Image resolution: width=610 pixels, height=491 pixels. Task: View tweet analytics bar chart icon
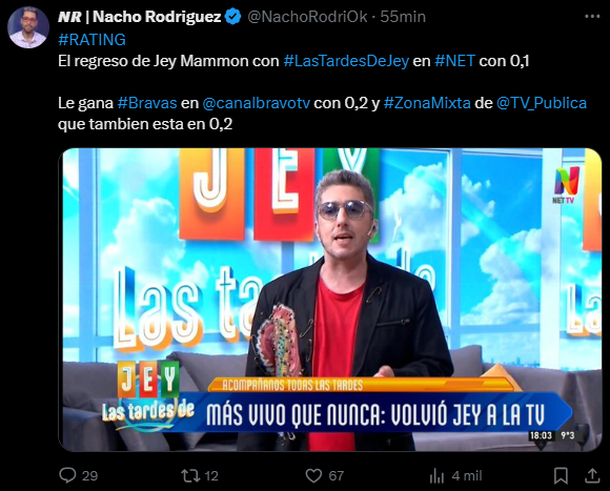point(436,475)
